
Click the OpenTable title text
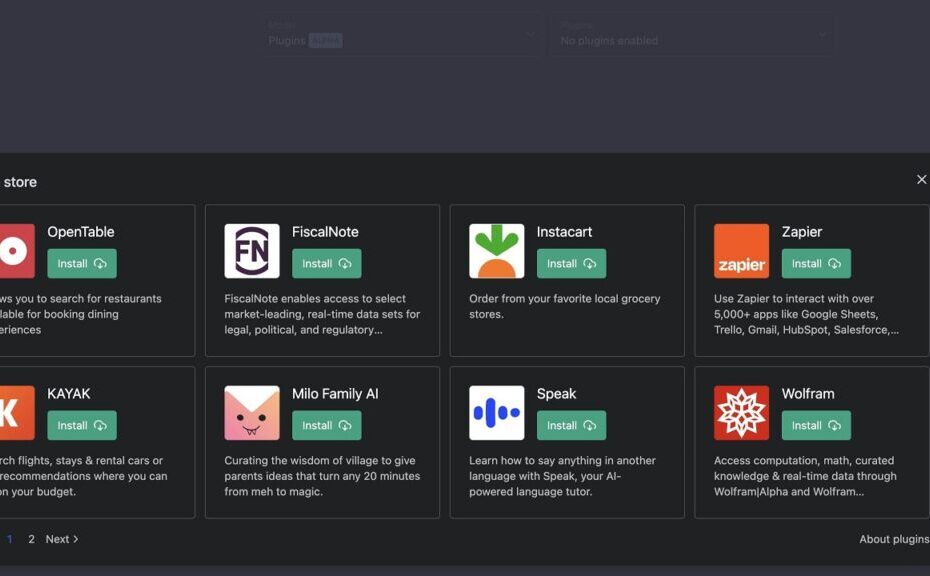click(81, 232)
